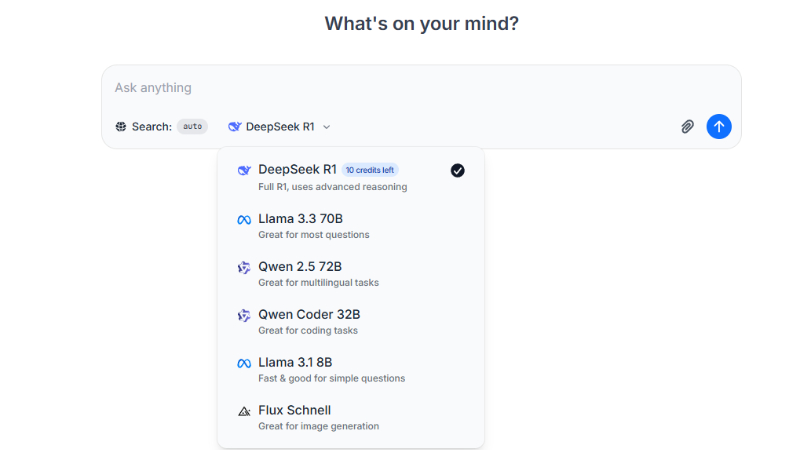Screen dimensions: 800x450
Task: Choose DeepSeek R1 from the model list
Action: click(x=351, y=177)
